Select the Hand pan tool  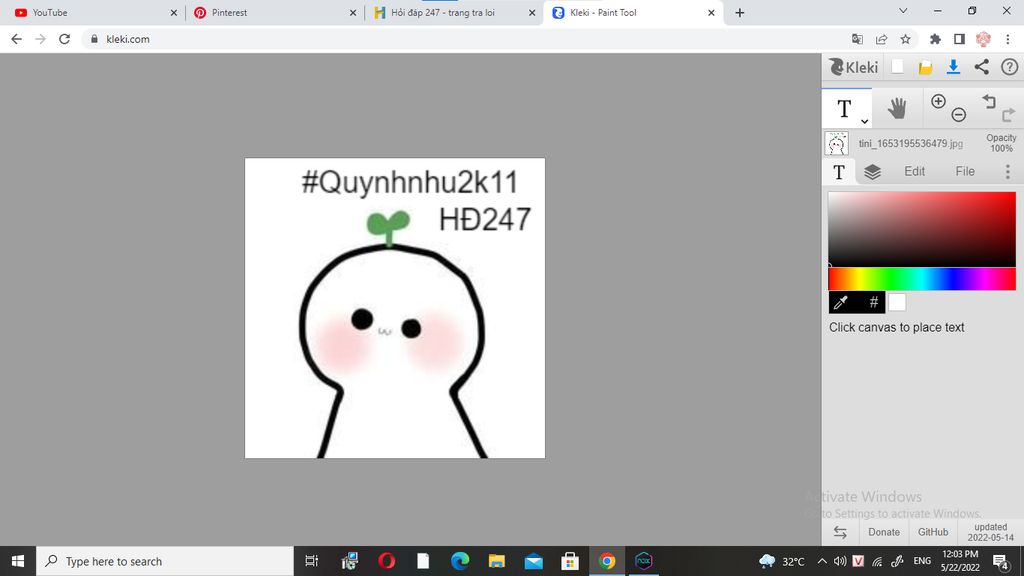897,108
